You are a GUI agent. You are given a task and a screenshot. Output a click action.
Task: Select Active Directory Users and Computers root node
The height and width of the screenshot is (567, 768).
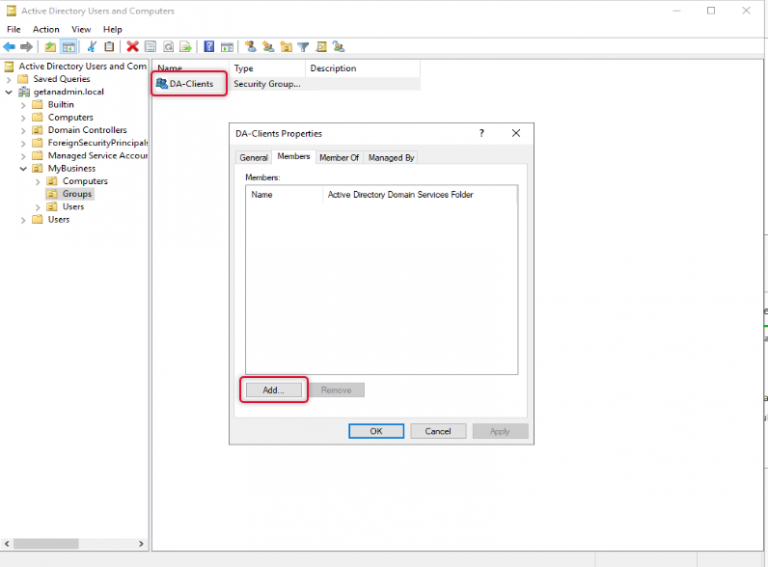click(x=82, y=66)
